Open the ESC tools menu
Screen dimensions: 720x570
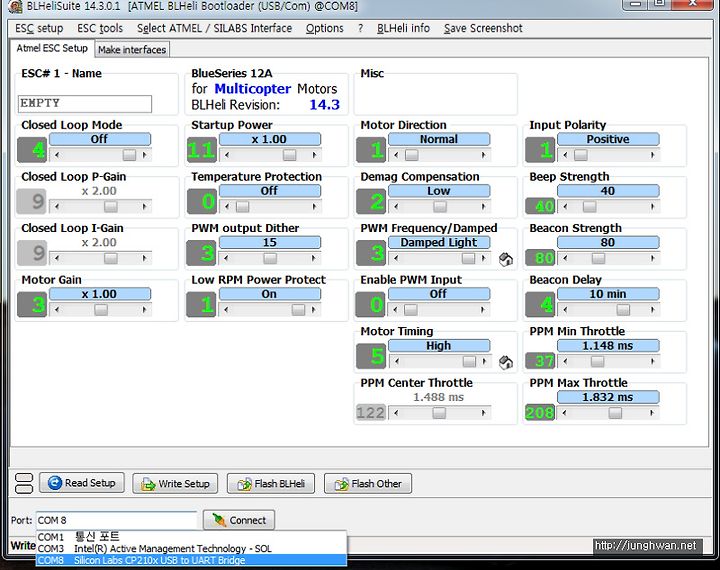pyautogui.click(x=100, y=28)
